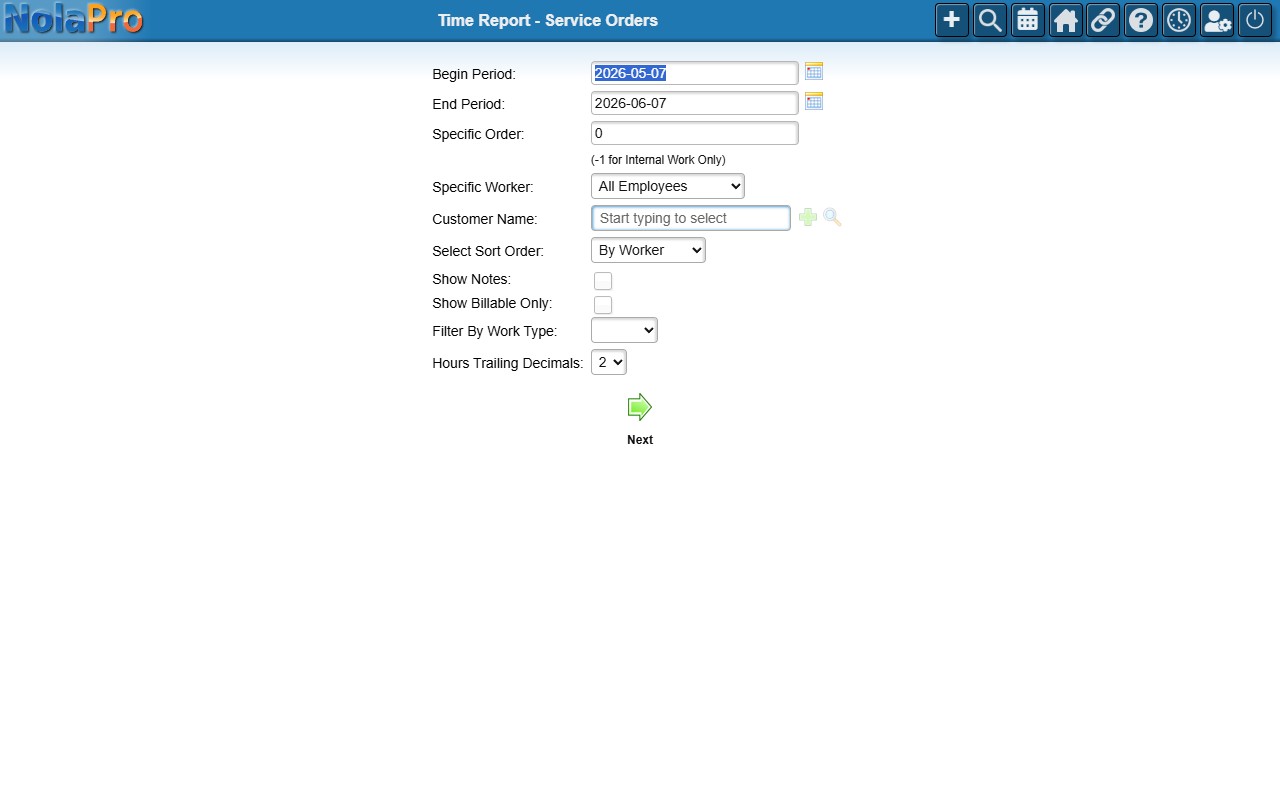Click the 'Show Notes:' label

[x=472, y=279]
